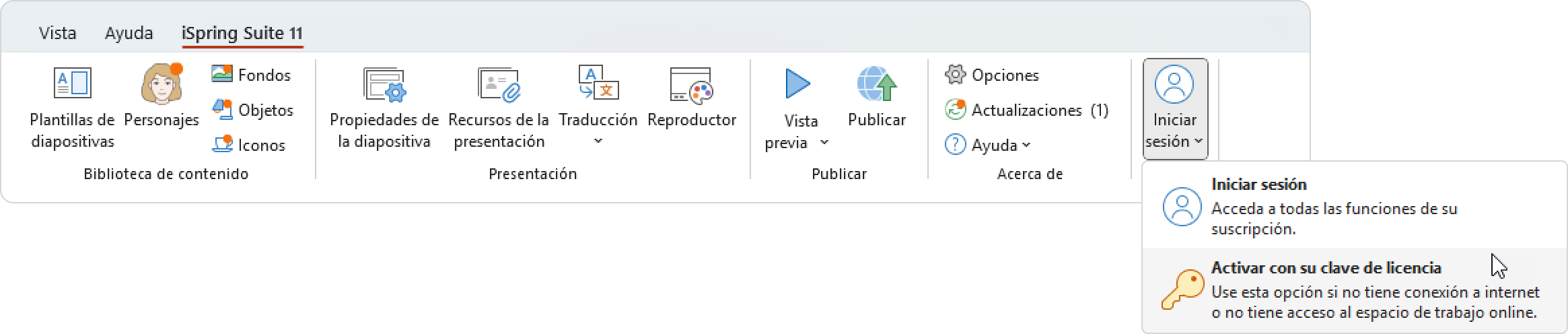This screenshot has width=1568, height=334.
Task: Click the Opciones gear icon
Action: click(x=955, y=75)
